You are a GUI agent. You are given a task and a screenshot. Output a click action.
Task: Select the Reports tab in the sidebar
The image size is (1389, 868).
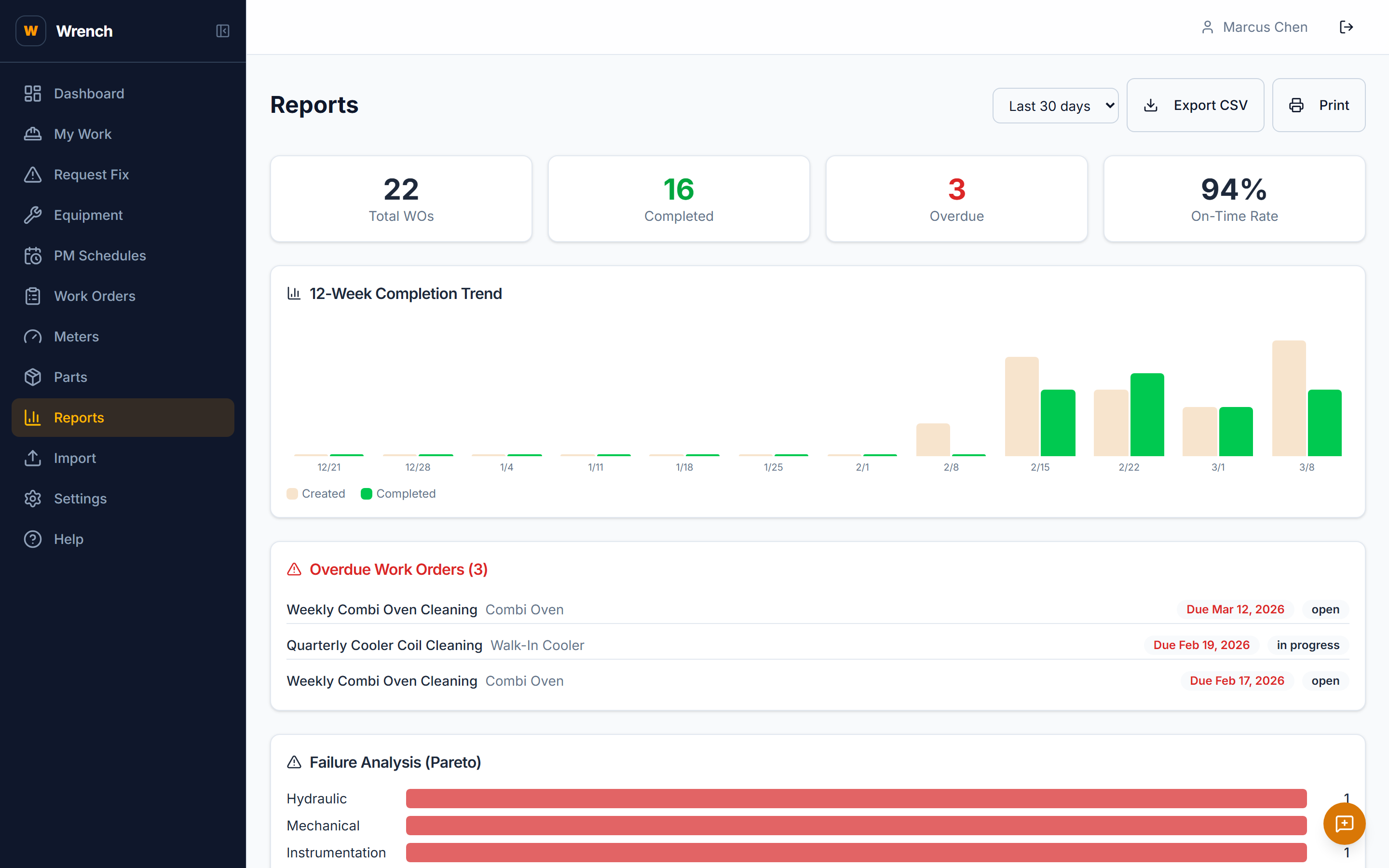[x=78, y=417]
